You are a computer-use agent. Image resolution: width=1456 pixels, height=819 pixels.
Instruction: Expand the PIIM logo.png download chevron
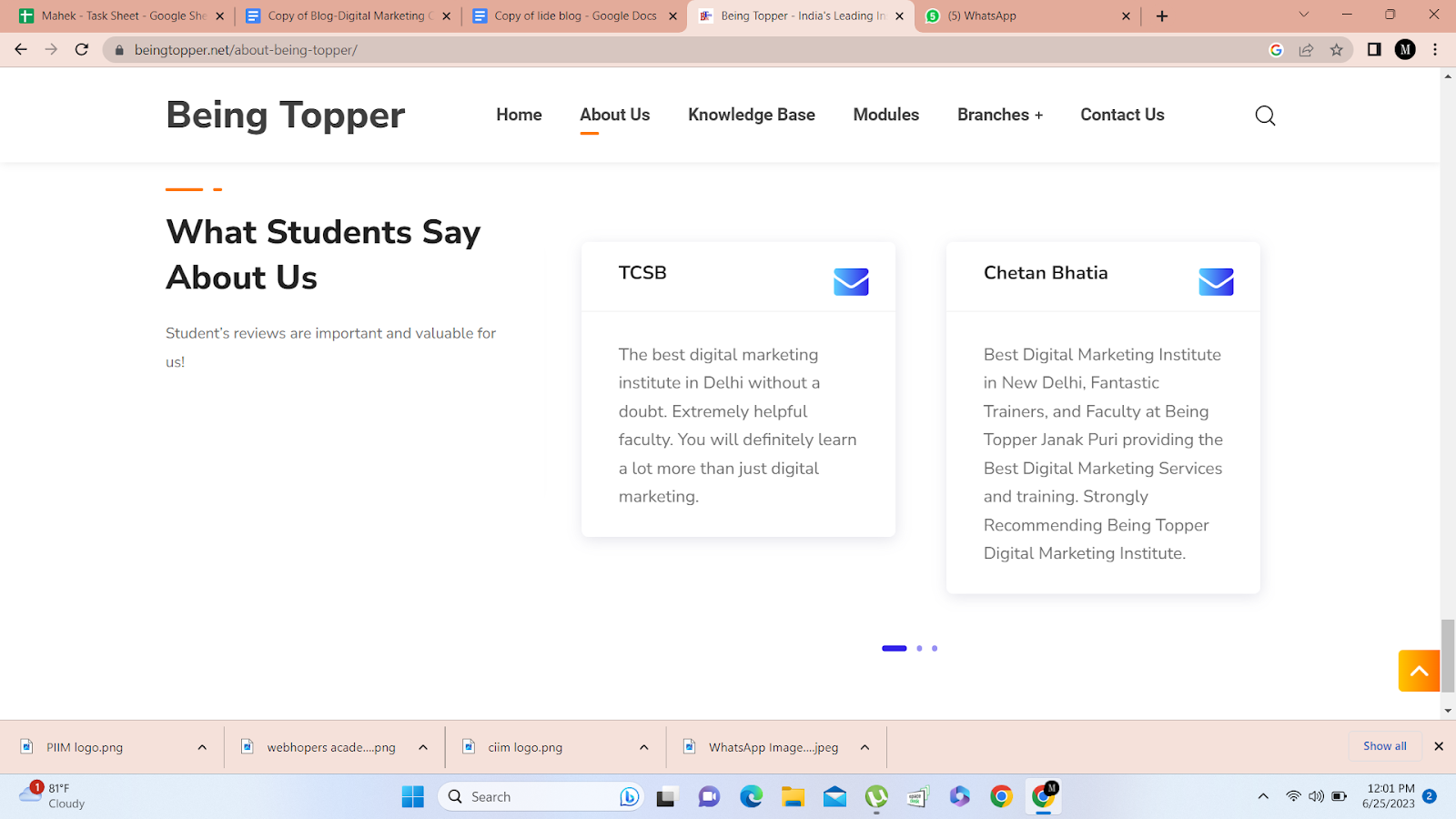[201, 746]
